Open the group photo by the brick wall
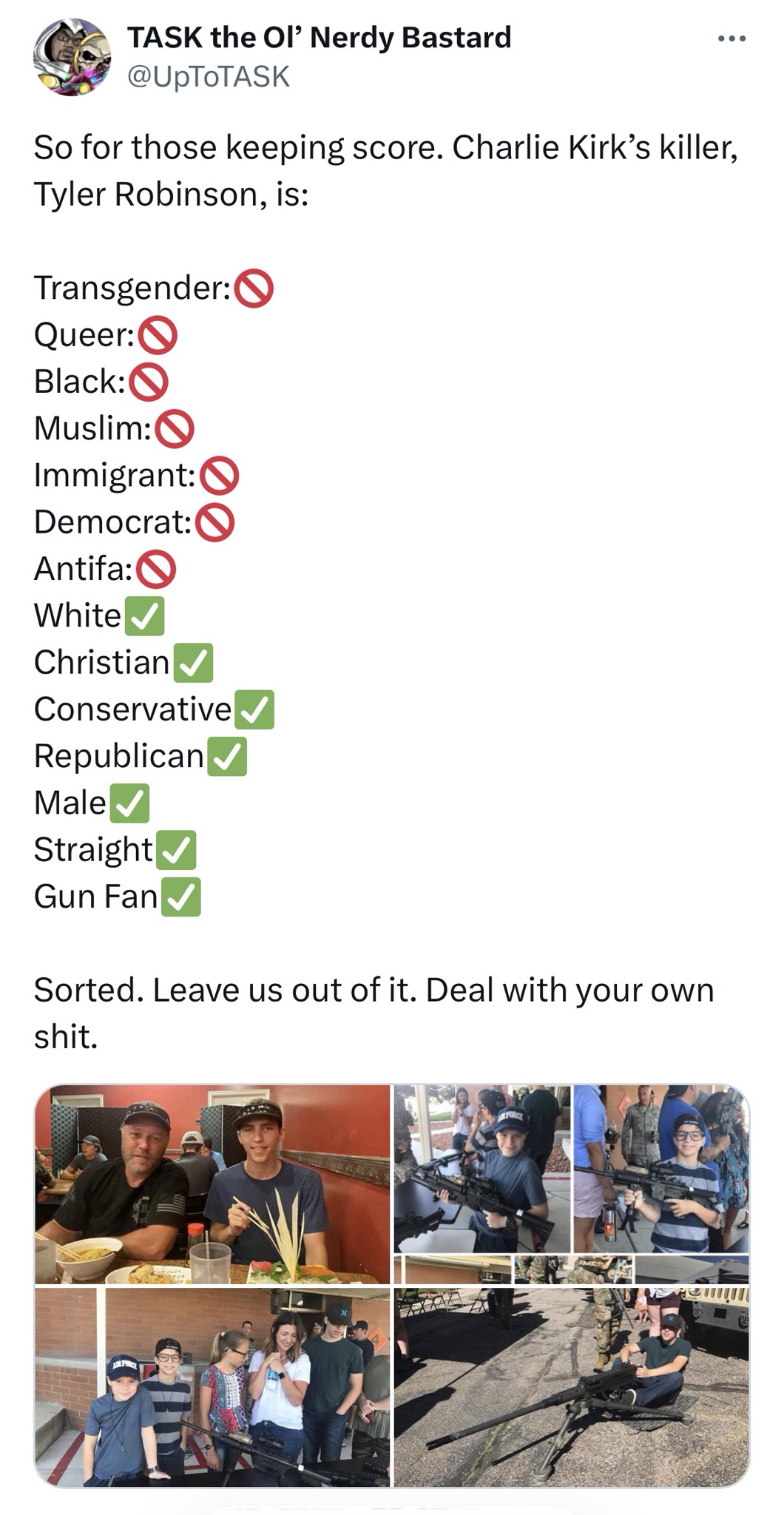 (212, 1387)
